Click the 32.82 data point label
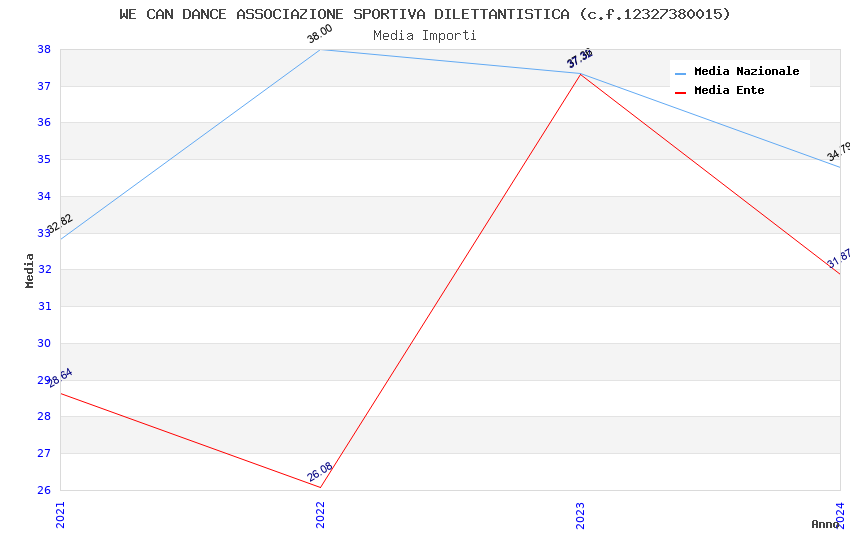The width and height of the screenshot is (850, 550). click(59, 223)
